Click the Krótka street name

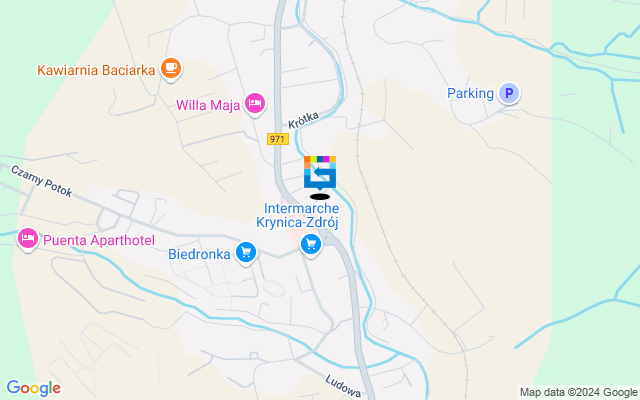click(303, 120)
